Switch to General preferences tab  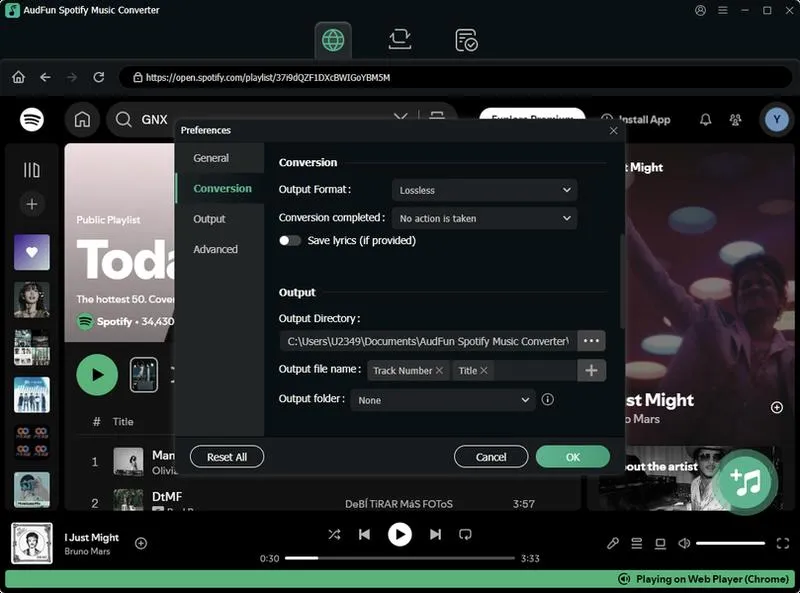(220, 158)
